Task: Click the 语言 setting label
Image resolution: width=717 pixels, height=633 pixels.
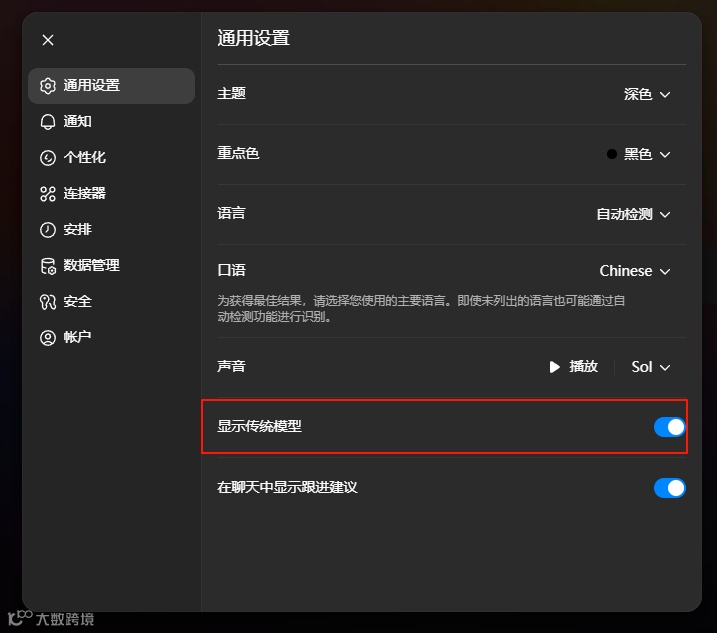Action: (x=231, y=213)
